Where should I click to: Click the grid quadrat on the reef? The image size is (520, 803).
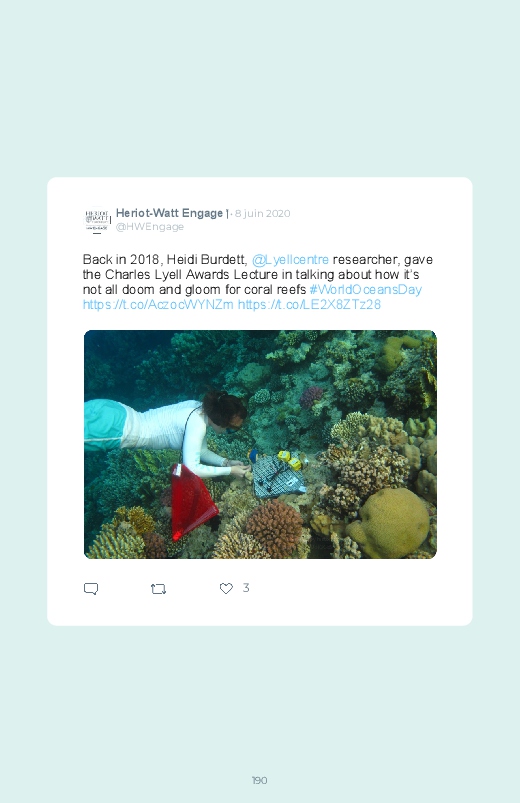pos(277,477)
